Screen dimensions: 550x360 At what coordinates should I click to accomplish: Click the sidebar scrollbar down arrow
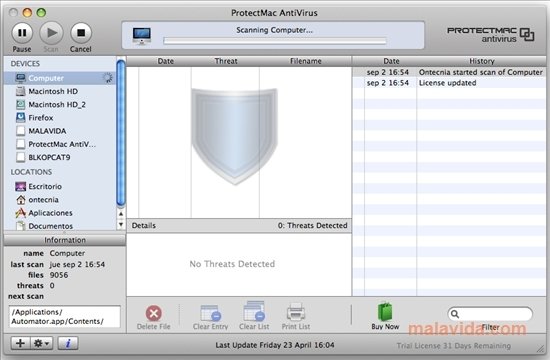coord(121,225)
